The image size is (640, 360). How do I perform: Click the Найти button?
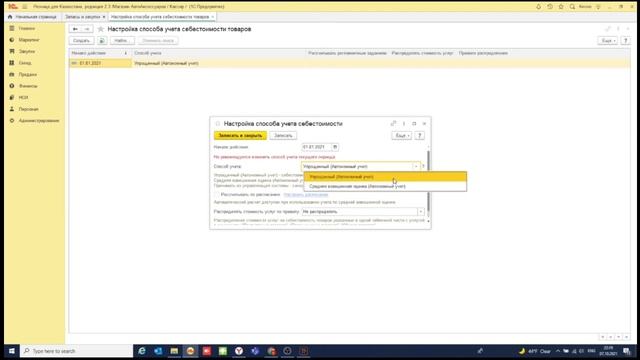click(x=122, y=40)
